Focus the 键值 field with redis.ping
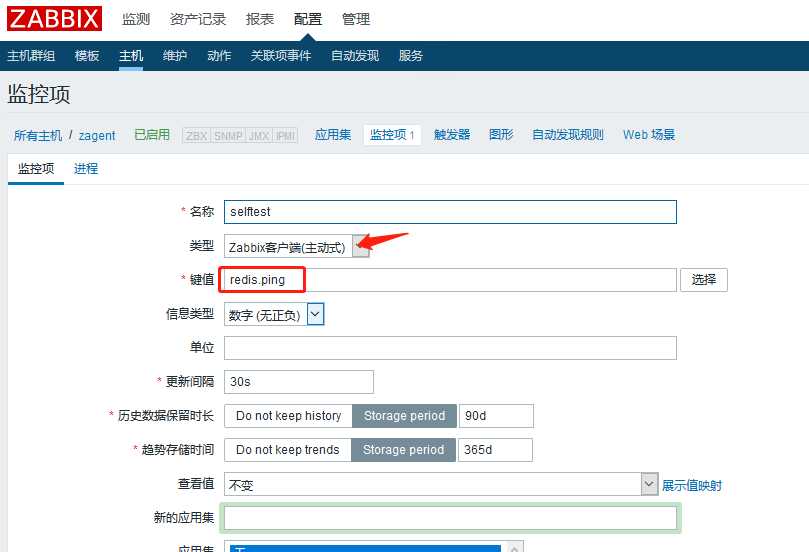The height and width of the screenshot is (552, 809). click(450, 280)
